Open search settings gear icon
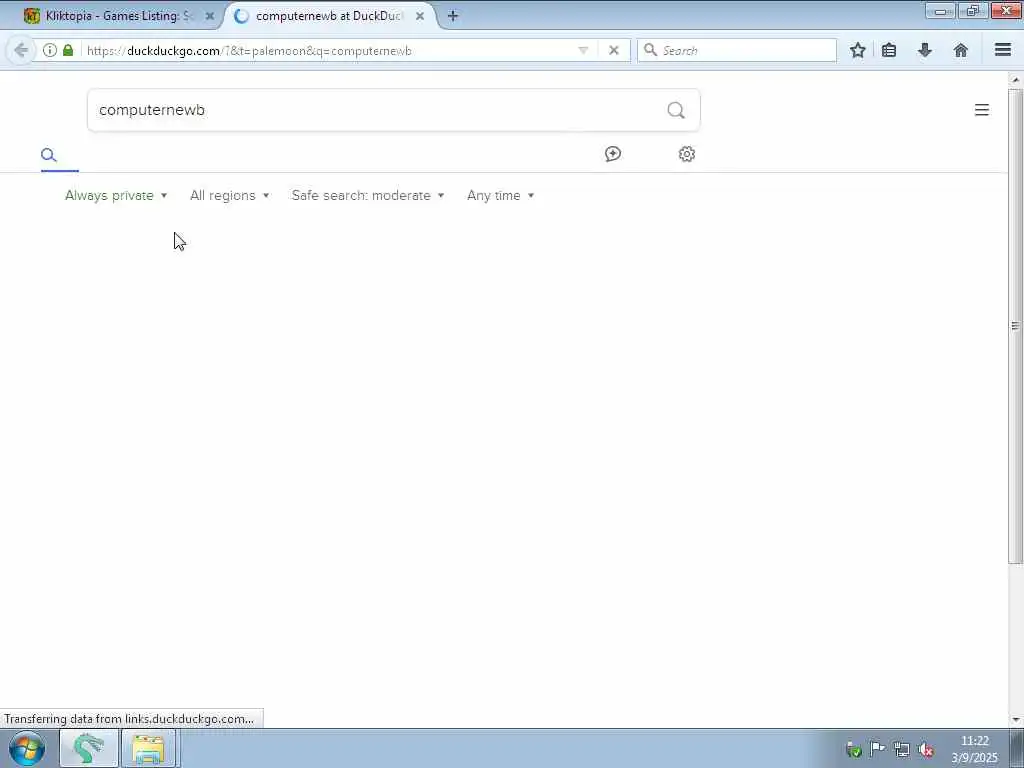Viewport: 1024px width, 768px height. tap(686, 154)
